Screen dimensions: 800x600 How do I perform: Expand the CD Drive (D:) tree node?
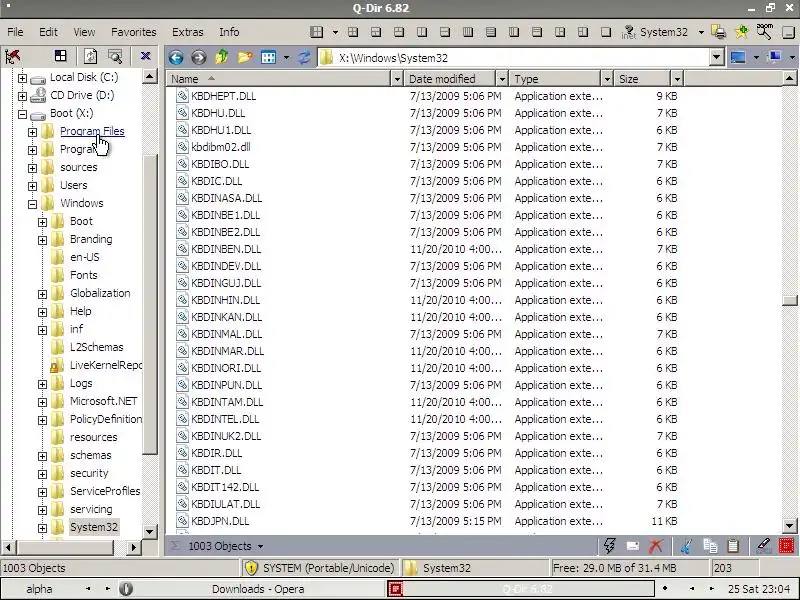coord(22,96)
